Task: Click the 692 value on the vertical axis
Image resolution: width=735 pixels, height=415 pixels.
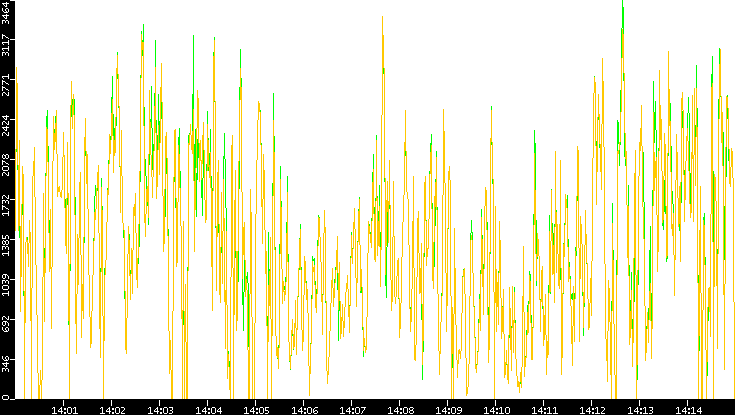Action: (6, 324)
